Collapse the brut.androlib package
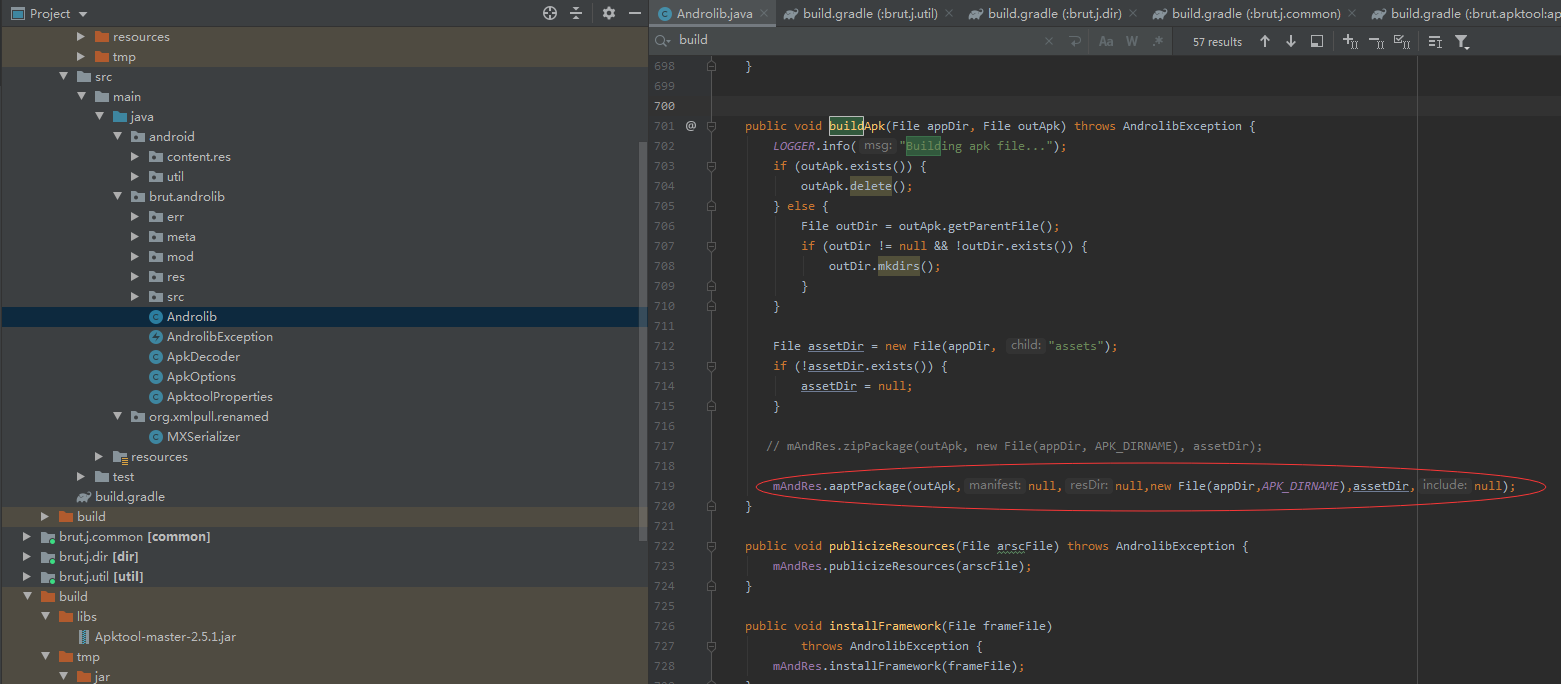The width and height of the screenshot is (1561, 684). tap(117, 197)
